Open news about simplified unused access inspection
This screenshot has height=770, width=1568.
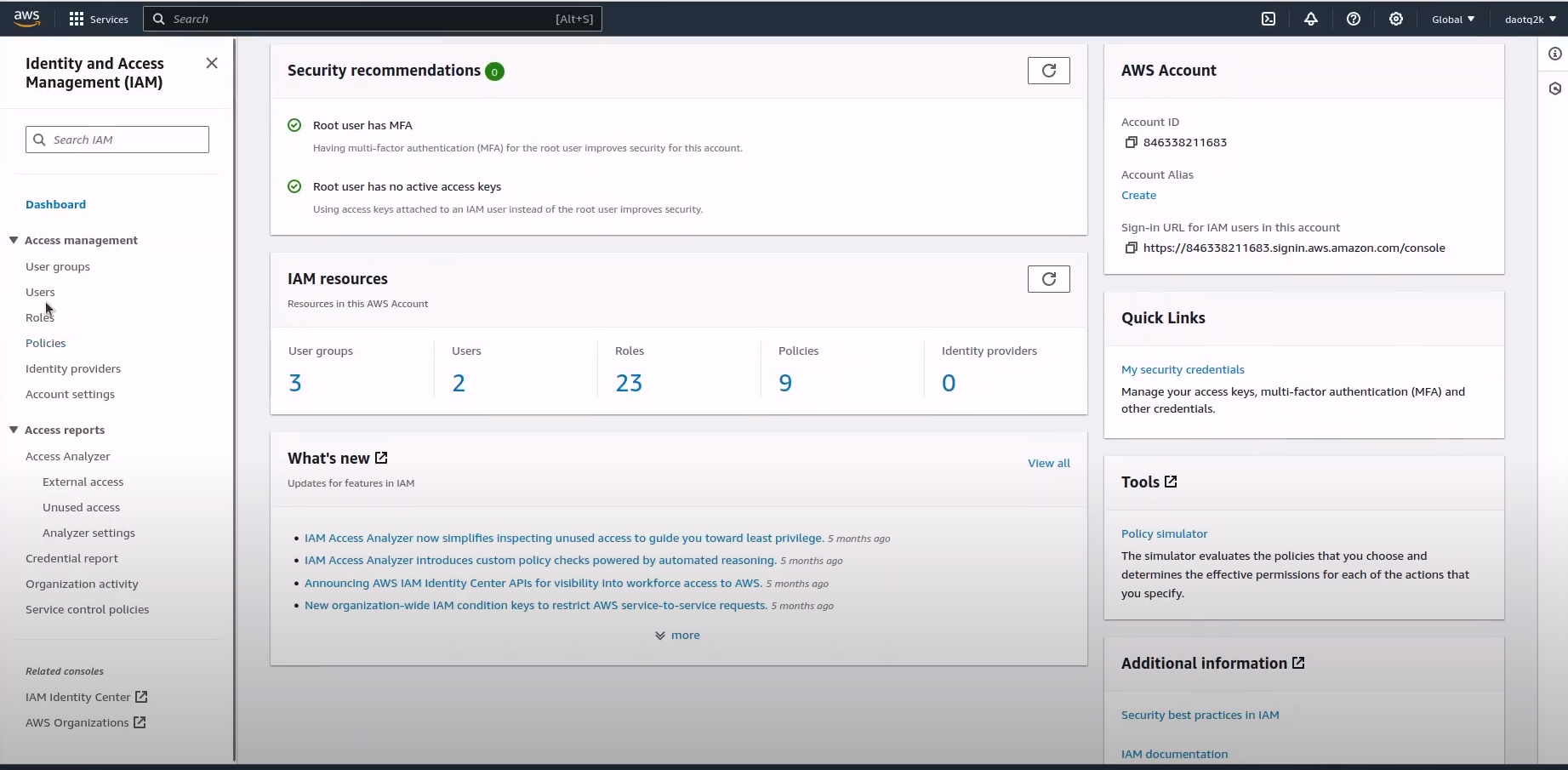coord(564,538)
